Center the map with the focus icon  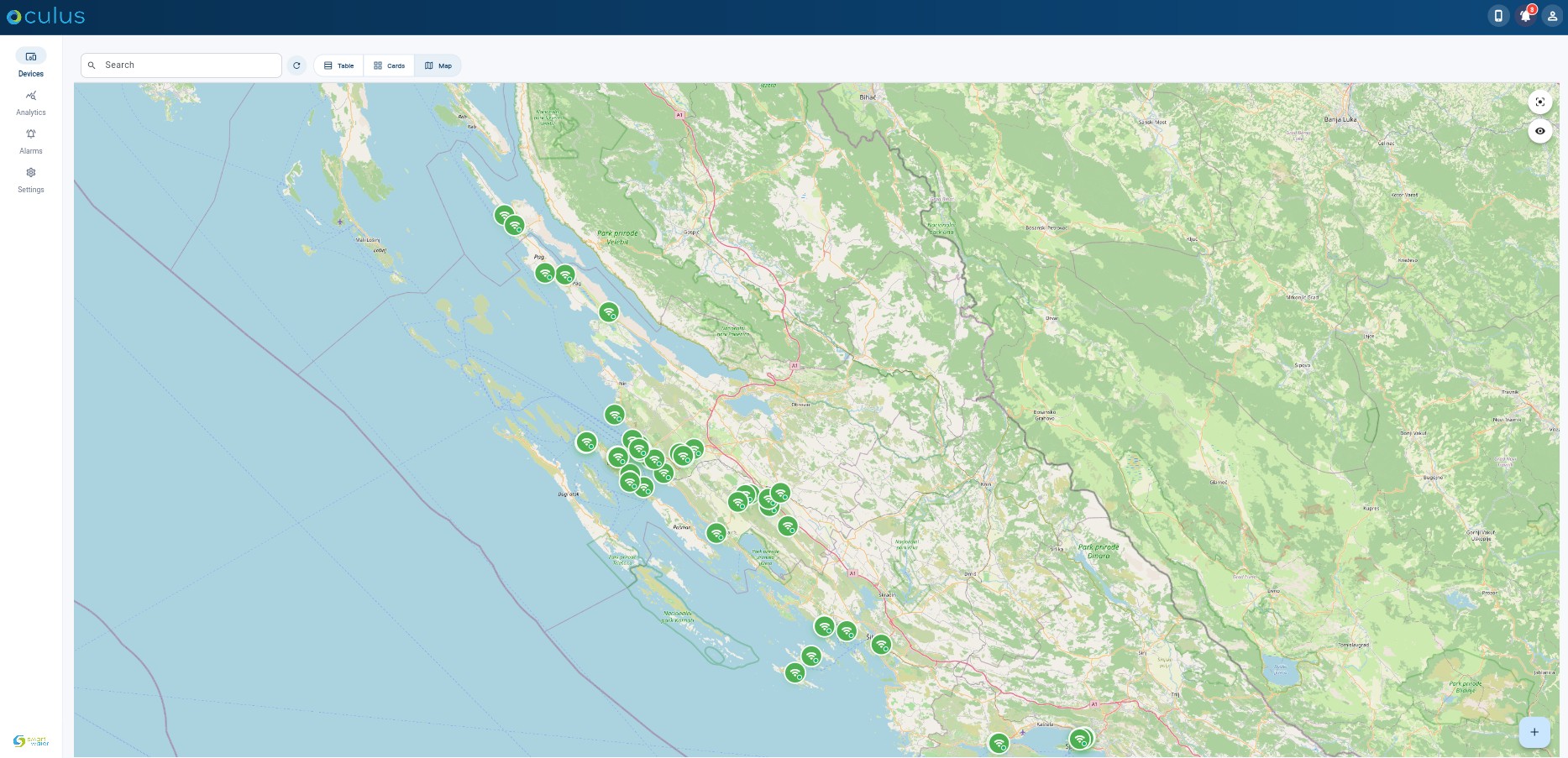click(x=1539, y=102)
